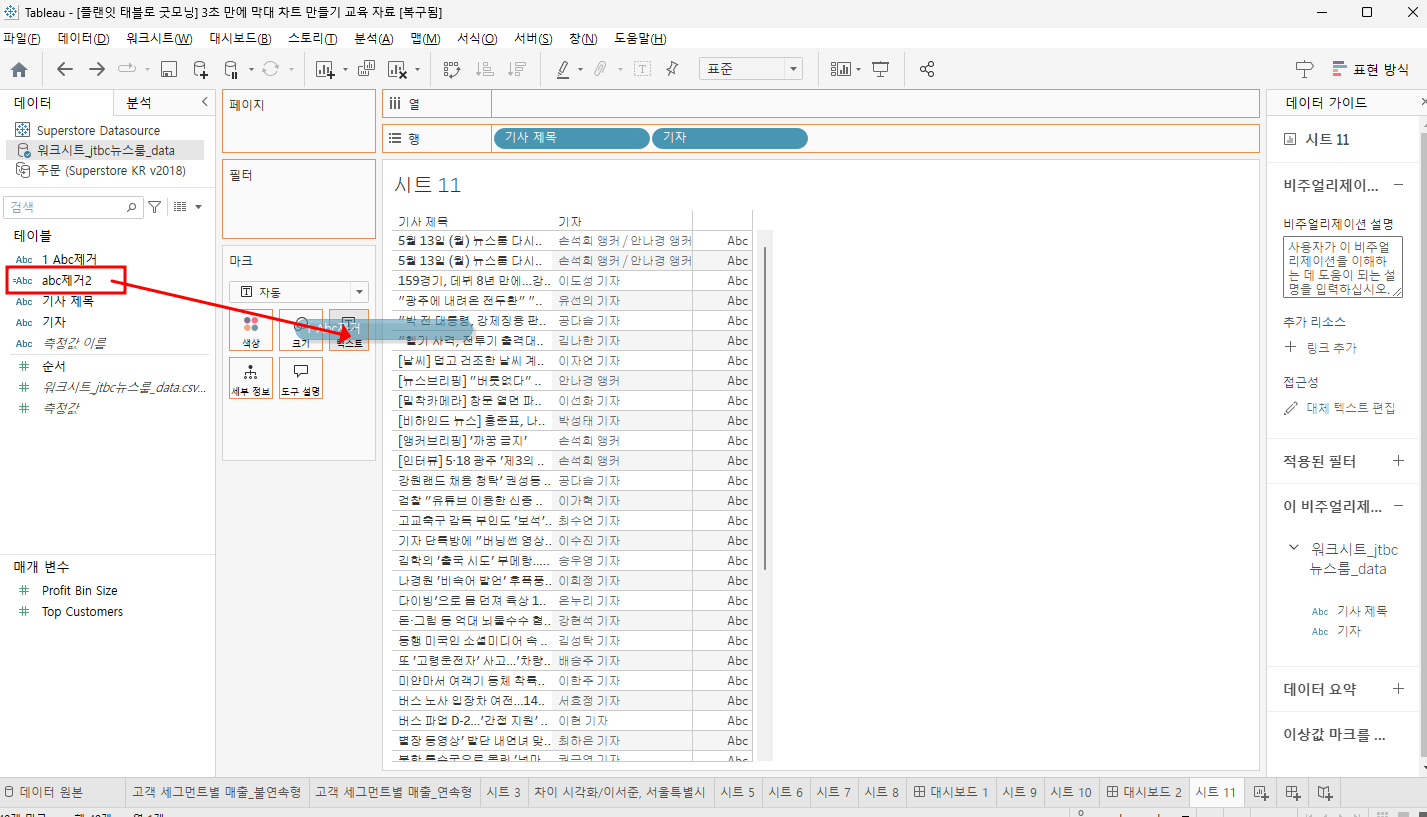Collapse the 비주얼리제이... section in data guide
The image size is (1427, 817).
(1398, 185)
